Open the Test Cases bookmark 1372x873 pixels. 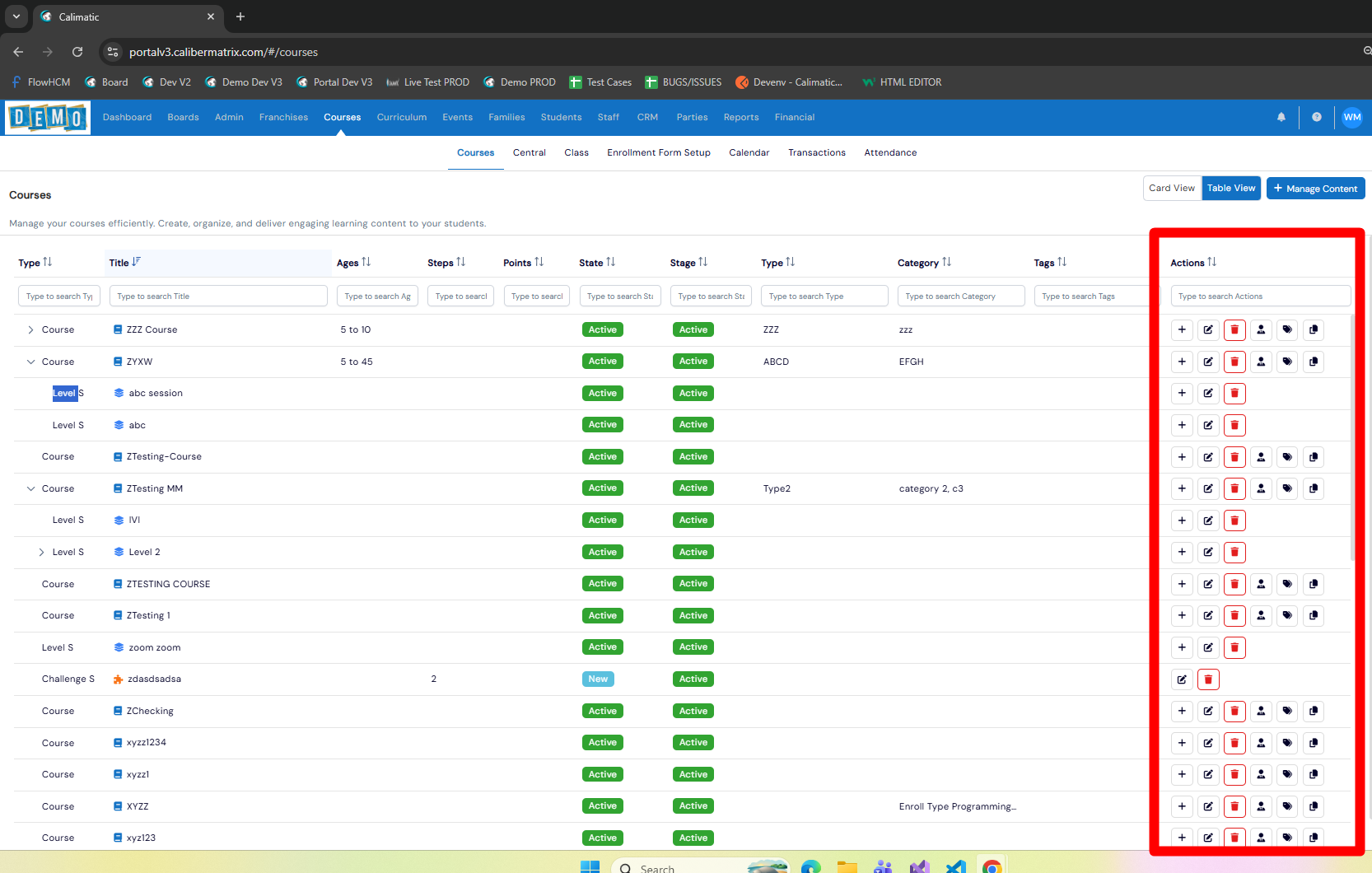(x=600, y=82)
